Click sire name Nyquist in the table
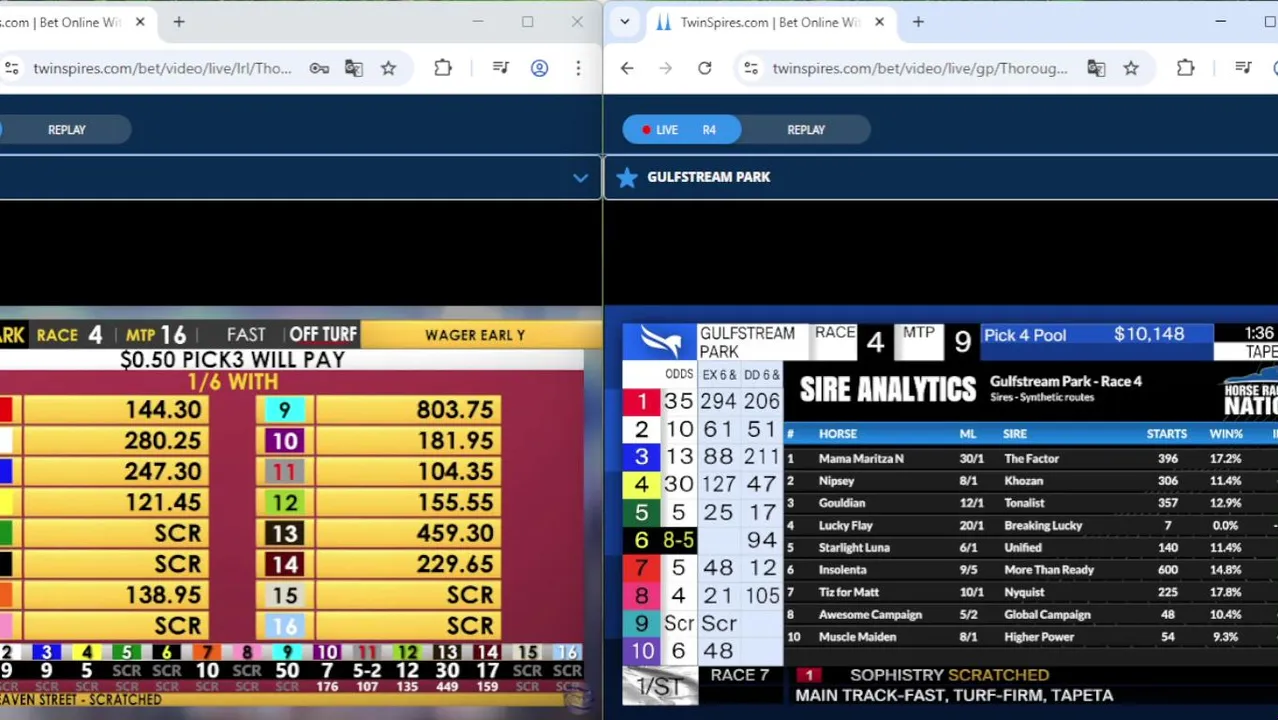 coord(1025,592)
